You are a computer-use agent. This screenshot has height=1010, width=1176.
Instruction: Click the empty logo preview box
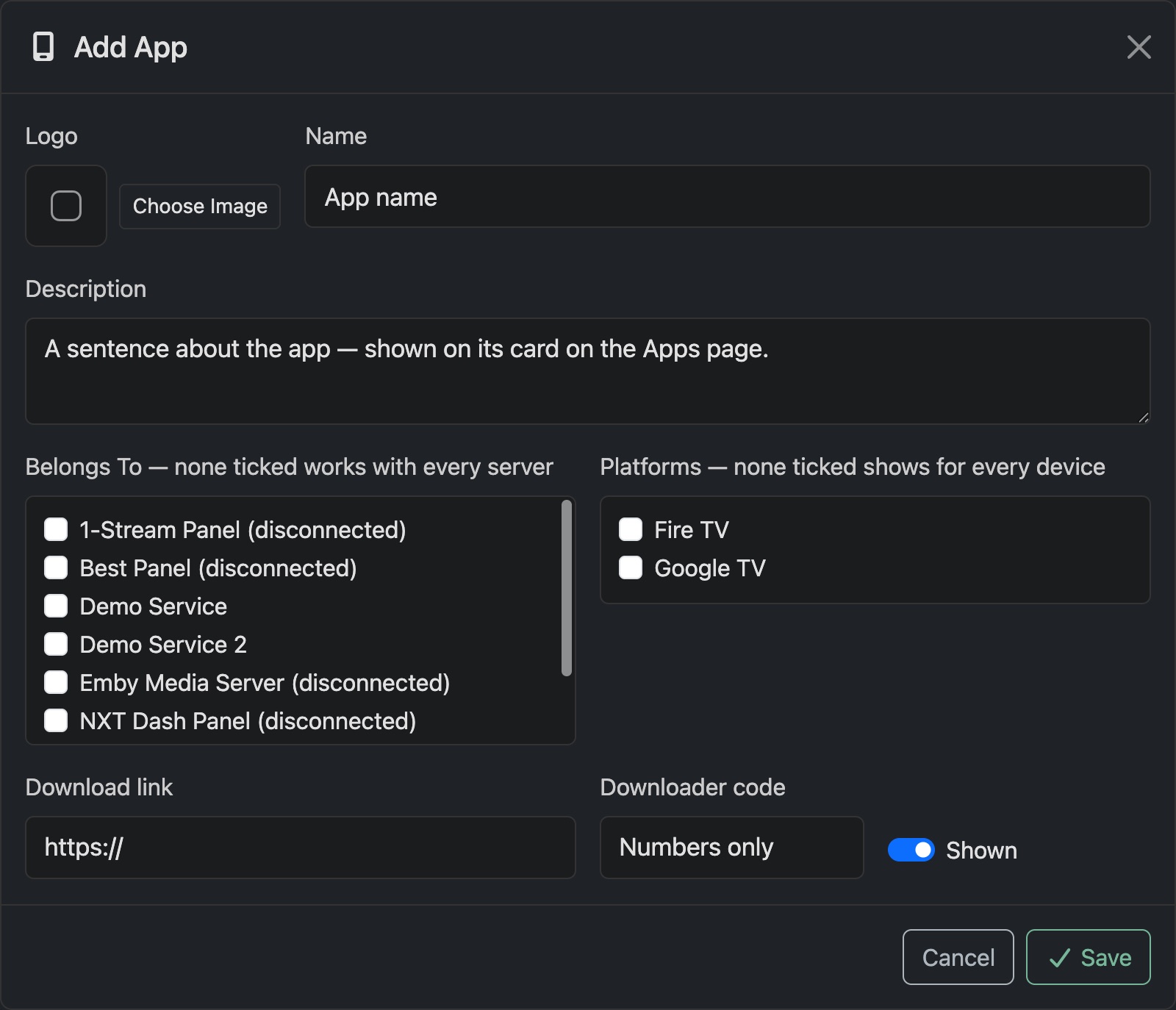coord(66,206)
